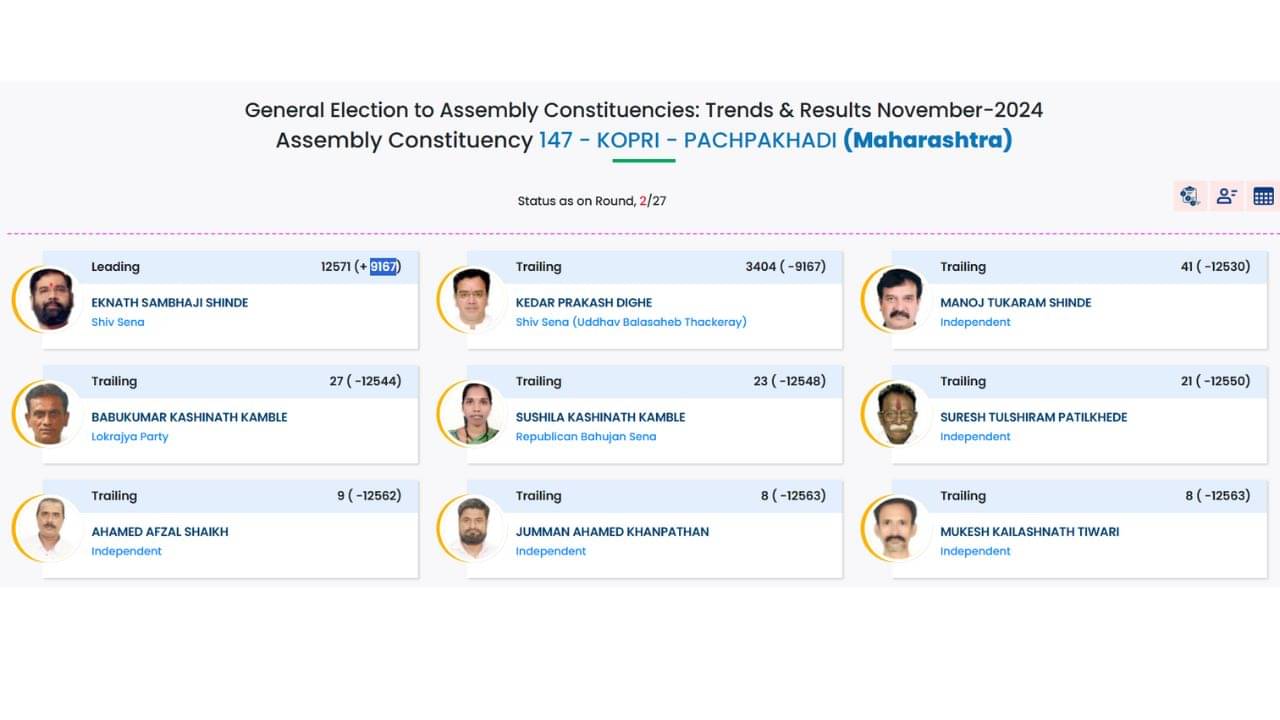
Task: Click the name Eknath Sambhaji Shinde
Action: click(169, 303)
